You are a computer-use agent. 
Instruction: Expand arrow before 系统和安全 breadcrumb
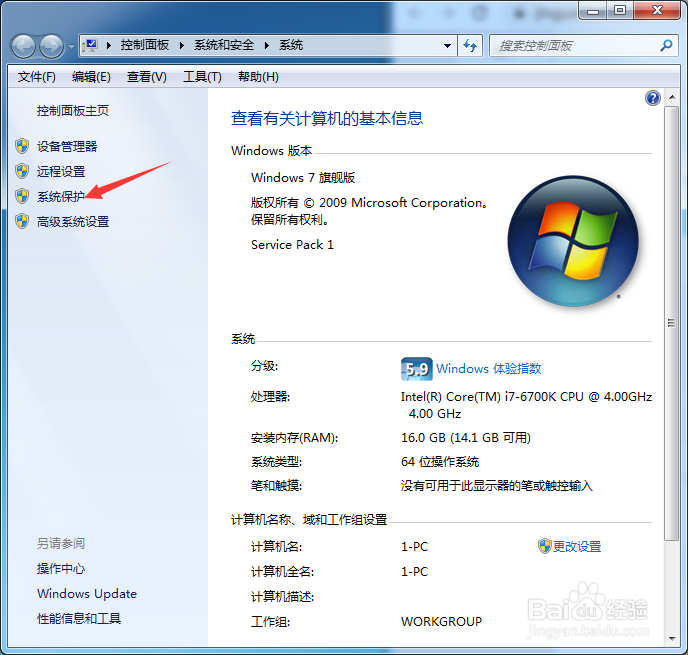[182, 45]
